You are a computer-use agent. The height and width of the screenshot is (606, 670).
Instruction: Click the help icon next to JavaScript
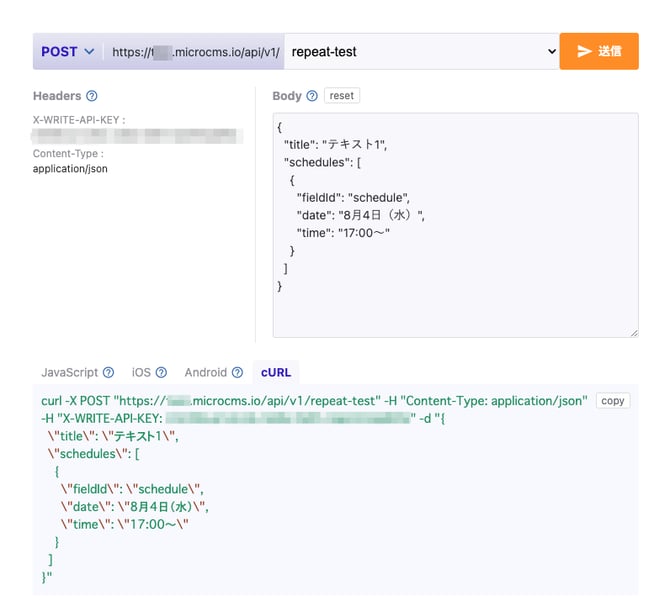pyautogui.click(x=108, y=372)
